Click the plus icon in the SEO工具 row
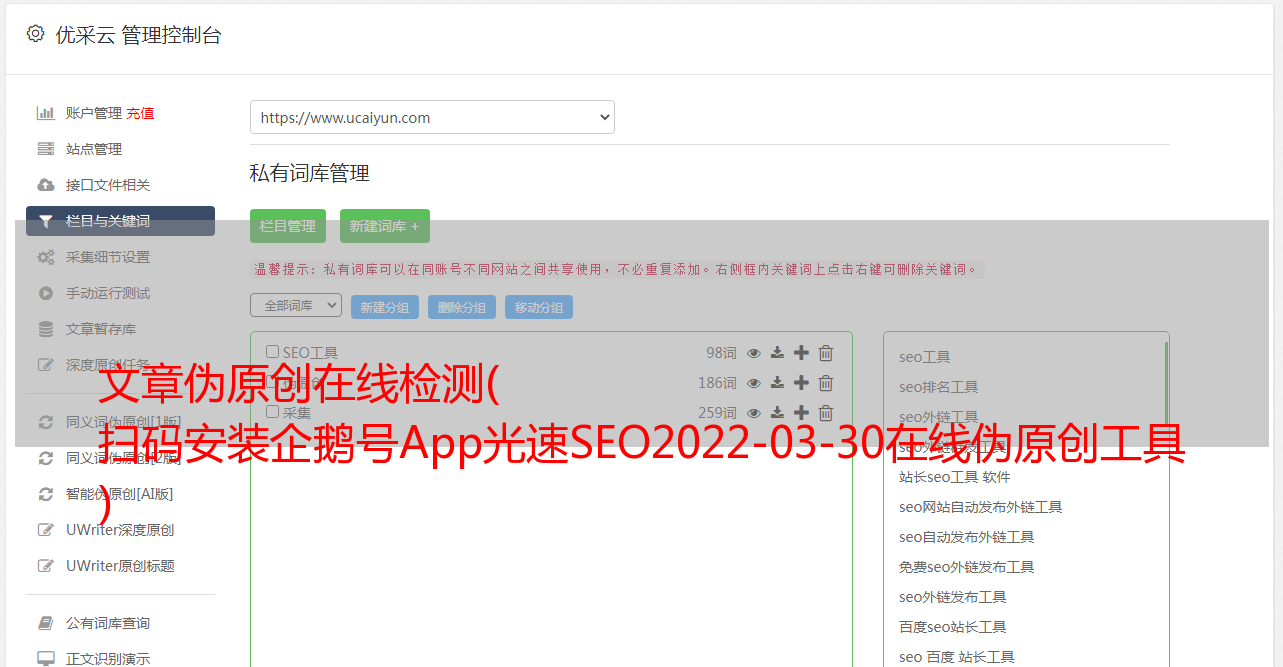Image resolution: width=1283 pixels, height=667 pixels. (801, 353)
